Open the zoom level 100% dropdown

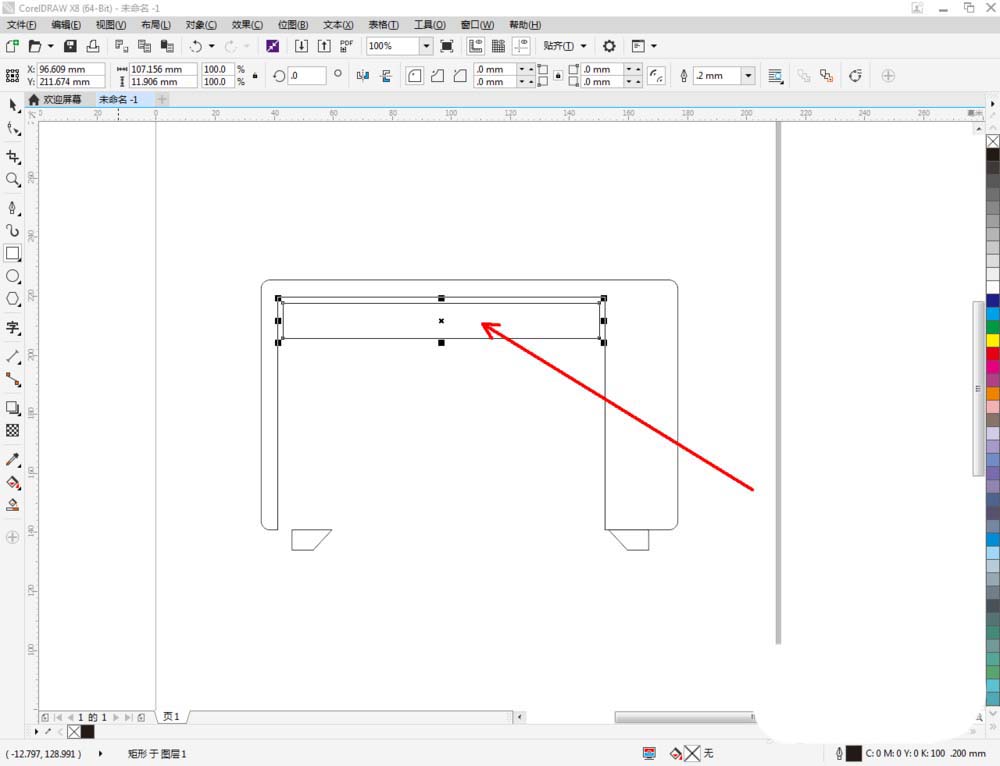pos(427,46)
